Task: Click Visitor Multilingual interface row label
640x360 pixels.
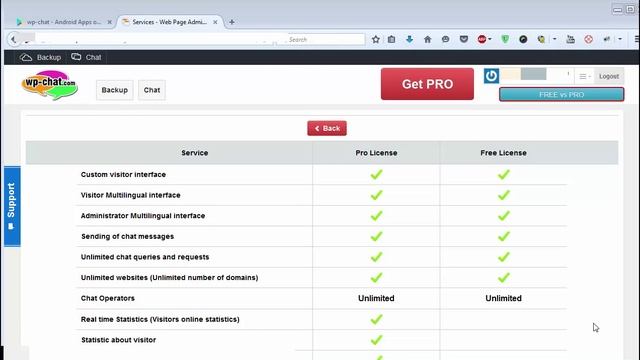Action: pos(131,195)
